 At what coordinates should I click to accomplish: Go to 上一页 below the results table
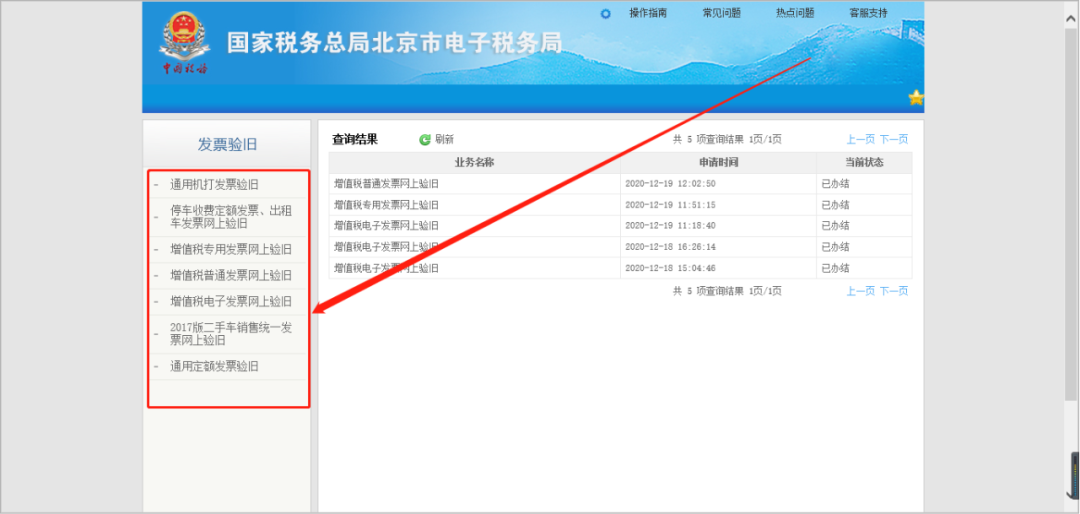point(860,291)
